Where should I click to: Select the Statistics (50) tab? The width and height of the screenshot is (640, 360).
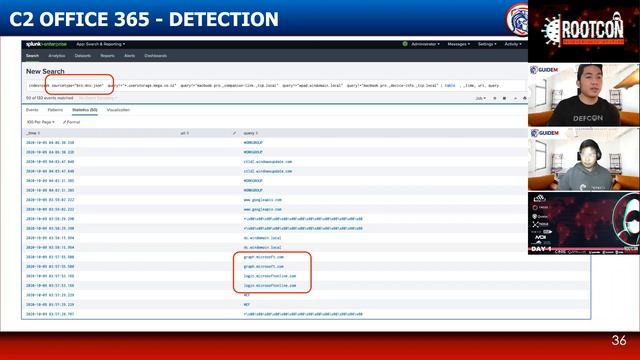coord(84,110)
